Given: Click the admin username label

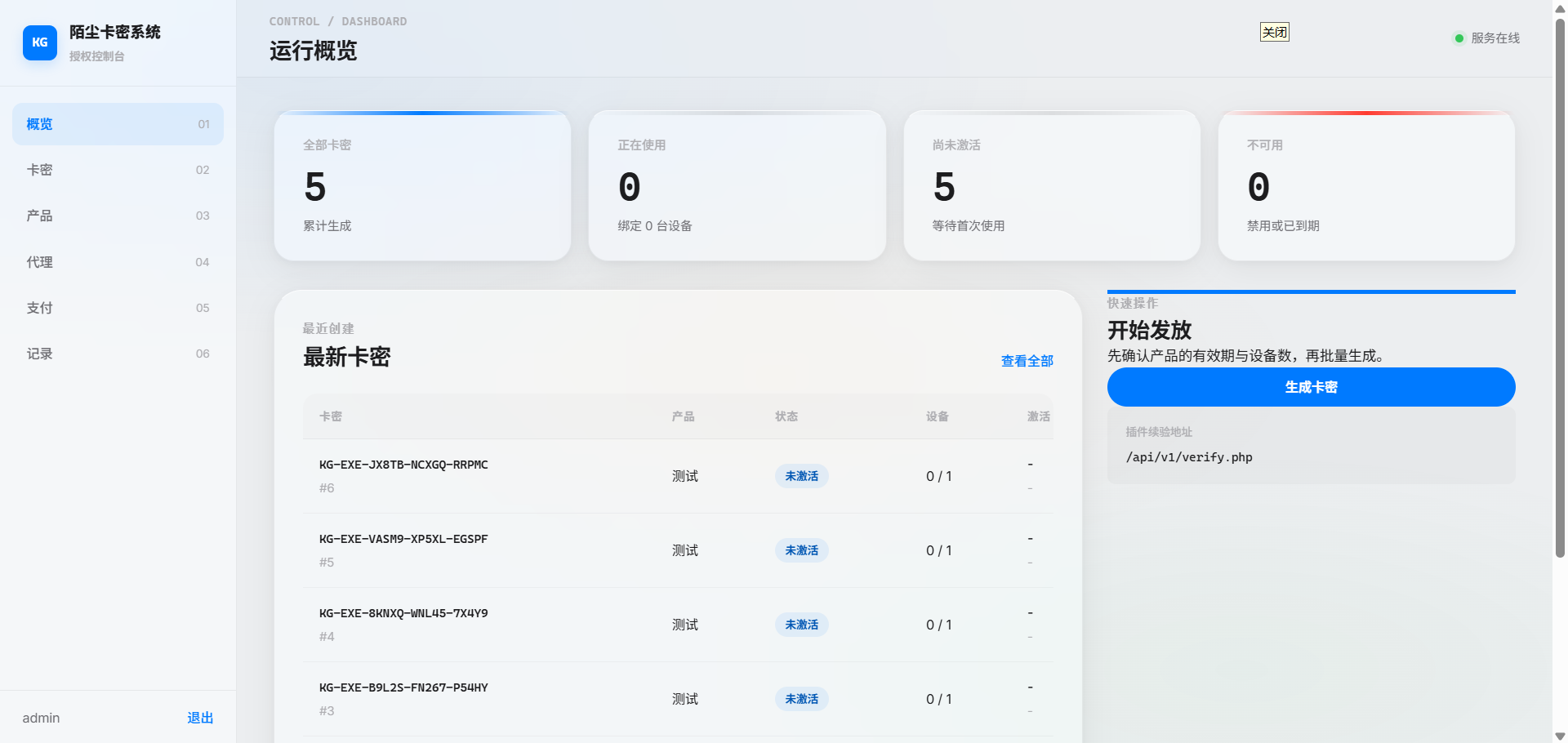Looking at the screenshot, I should (x=41, y=718).
